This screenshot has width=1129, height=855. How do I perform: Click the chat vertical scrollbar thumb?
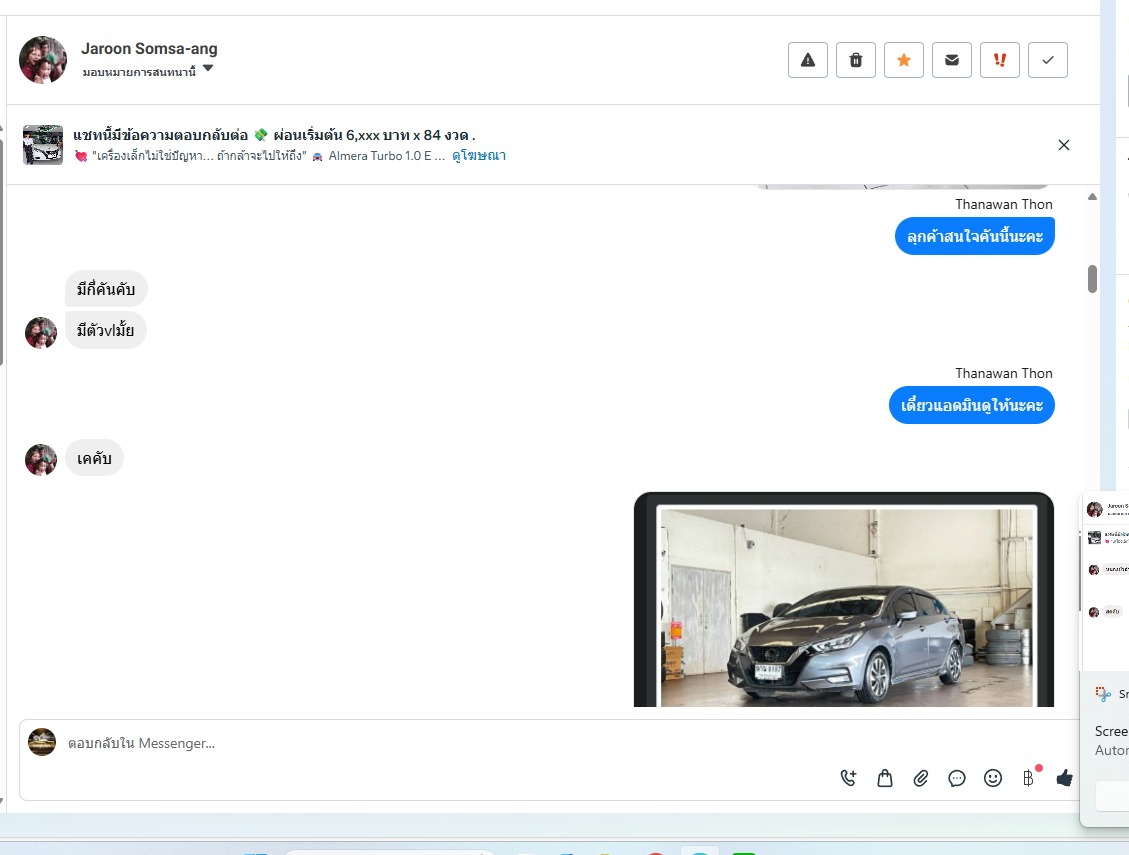click(1092, 279)
